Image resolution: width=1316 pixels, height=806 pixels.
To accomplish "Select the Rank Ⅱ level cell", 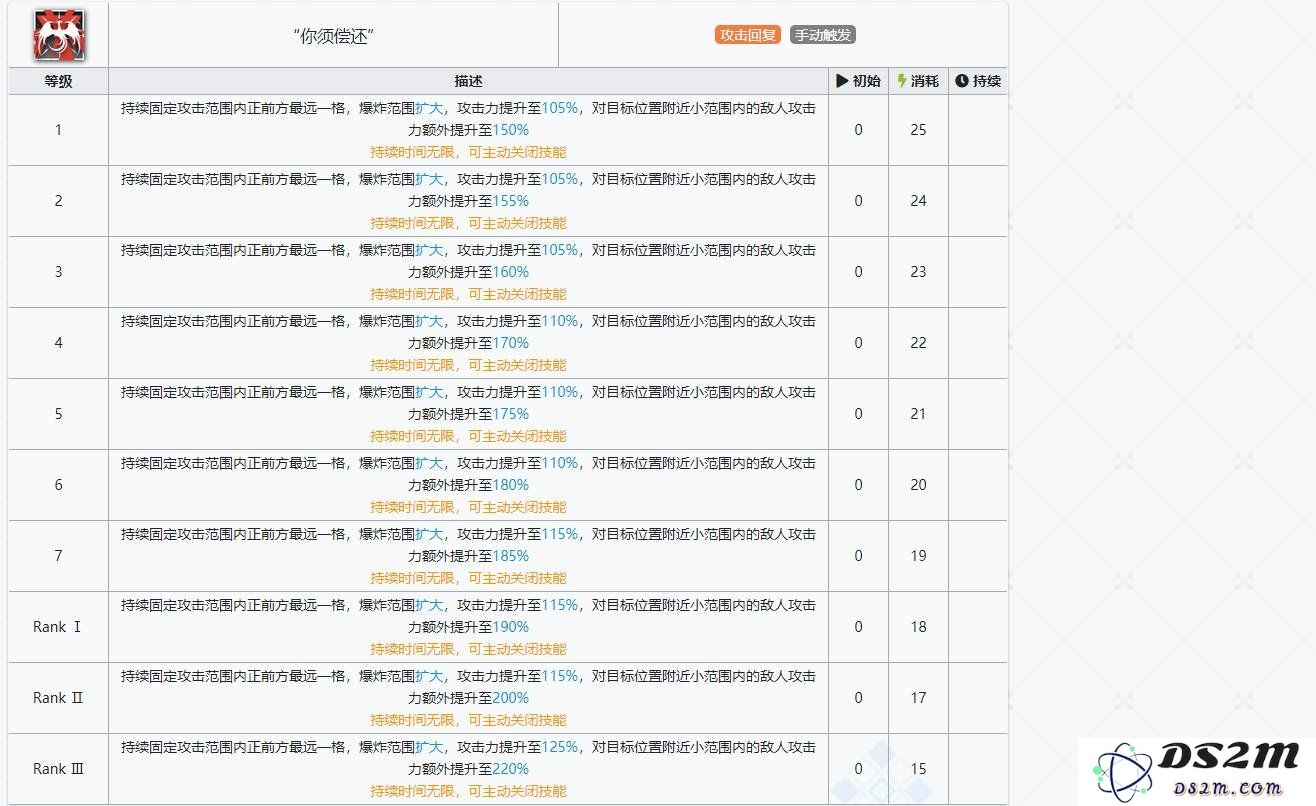I will (58, 698).
